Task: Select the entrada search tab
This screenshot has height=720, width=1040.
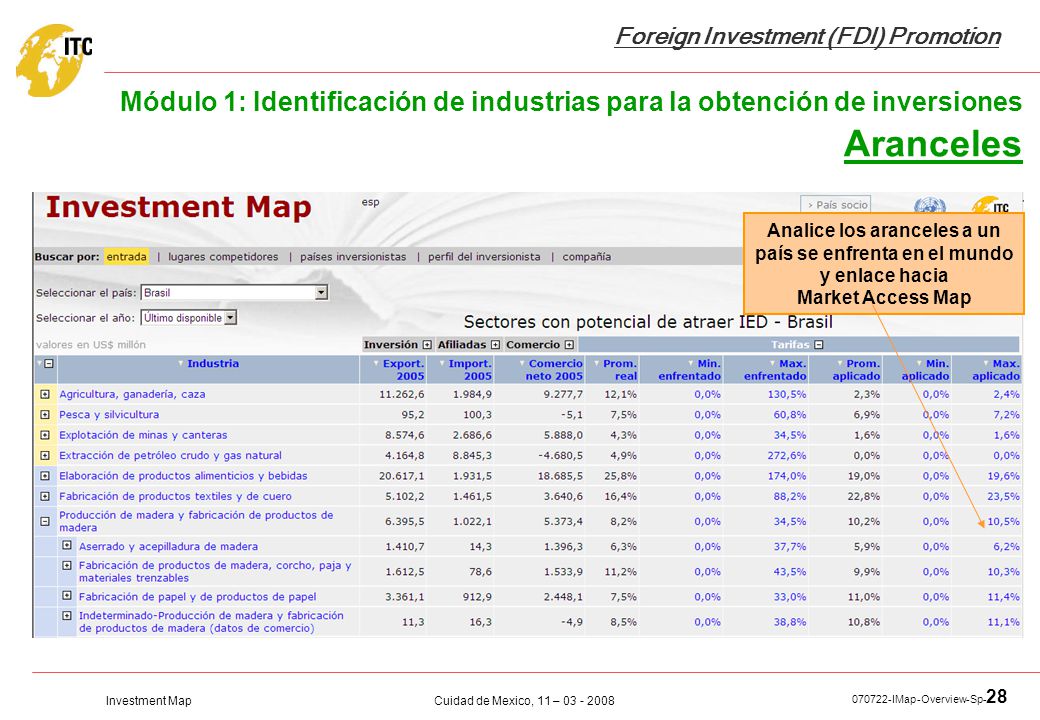Action: click(126, 257)
